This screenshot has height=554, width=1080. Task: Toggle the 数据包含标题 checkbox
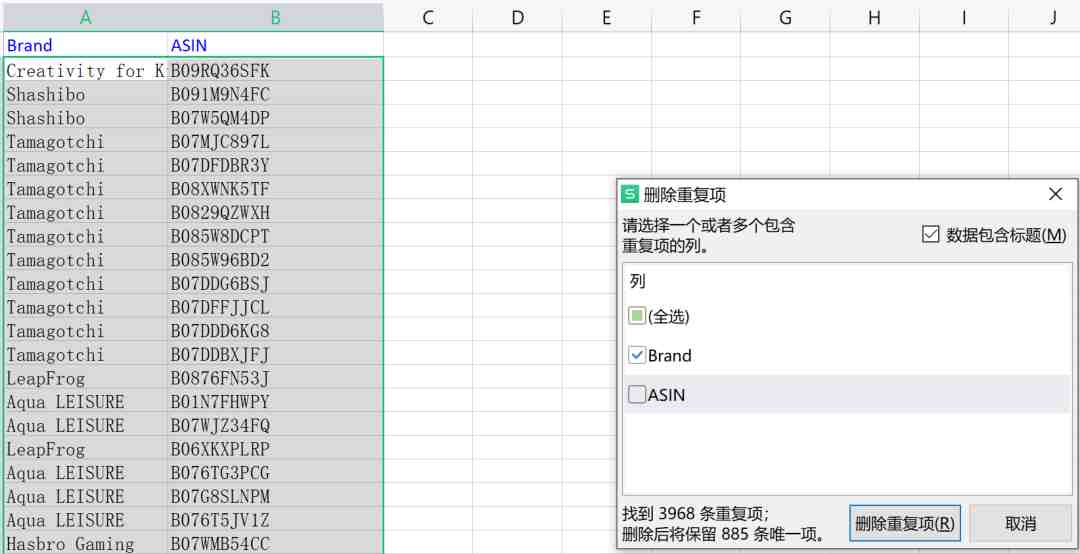(931, 235)
